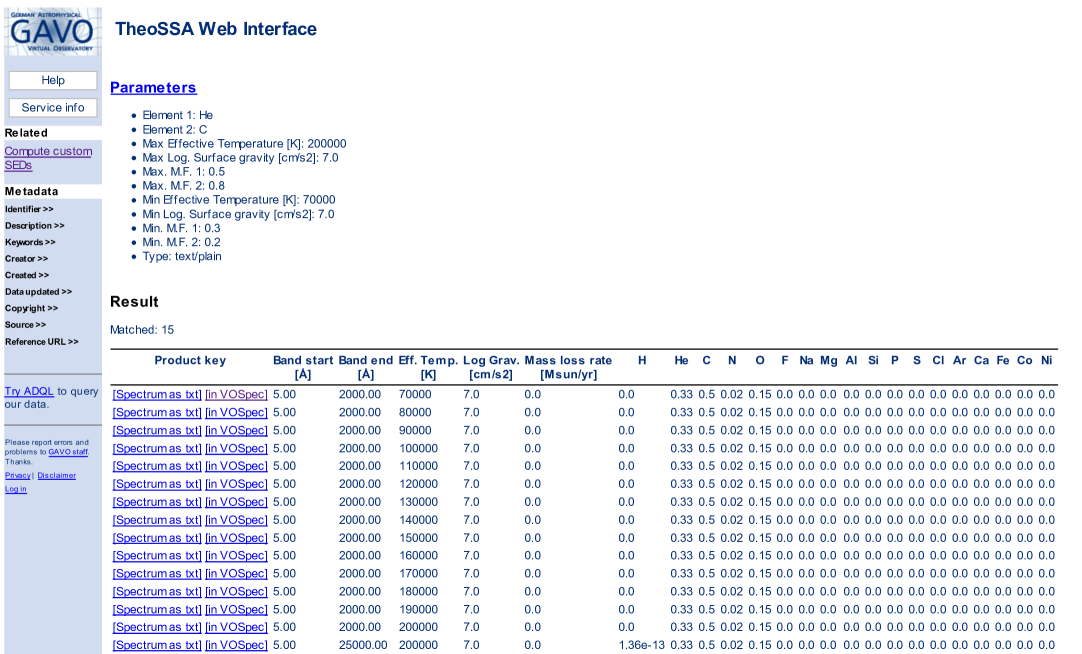Open the GAVO staff contact link
Image resolution: width=1082 pixels, height=654 pixels.
tap(68, 452)
